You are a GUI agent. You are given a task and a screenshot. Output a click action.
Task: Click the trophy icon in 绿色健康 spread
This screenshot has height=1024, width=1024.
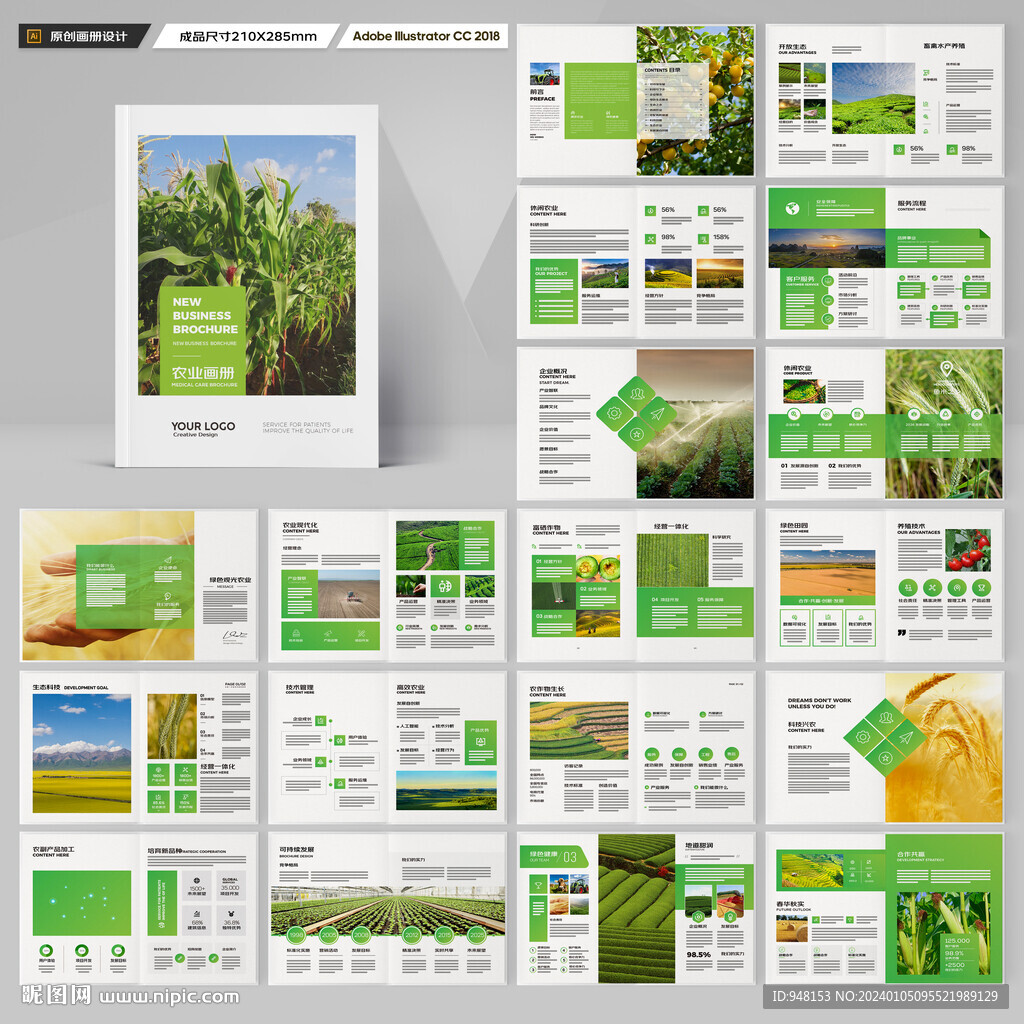point(538,886)
